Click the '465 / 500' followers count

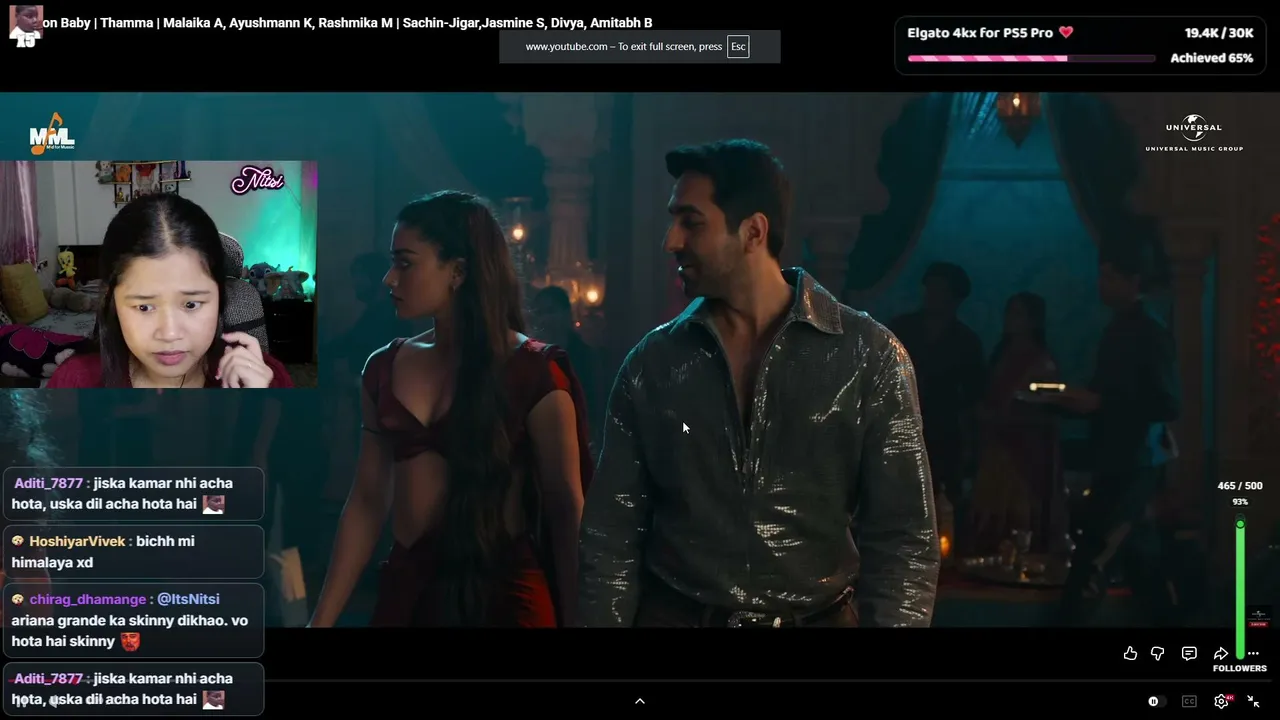[1240, 486]
